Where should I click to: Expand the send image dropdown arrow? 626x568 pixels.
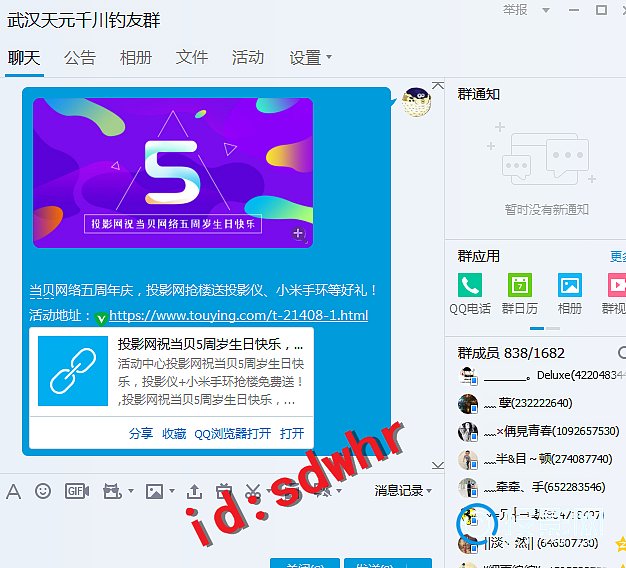[172, 491]
